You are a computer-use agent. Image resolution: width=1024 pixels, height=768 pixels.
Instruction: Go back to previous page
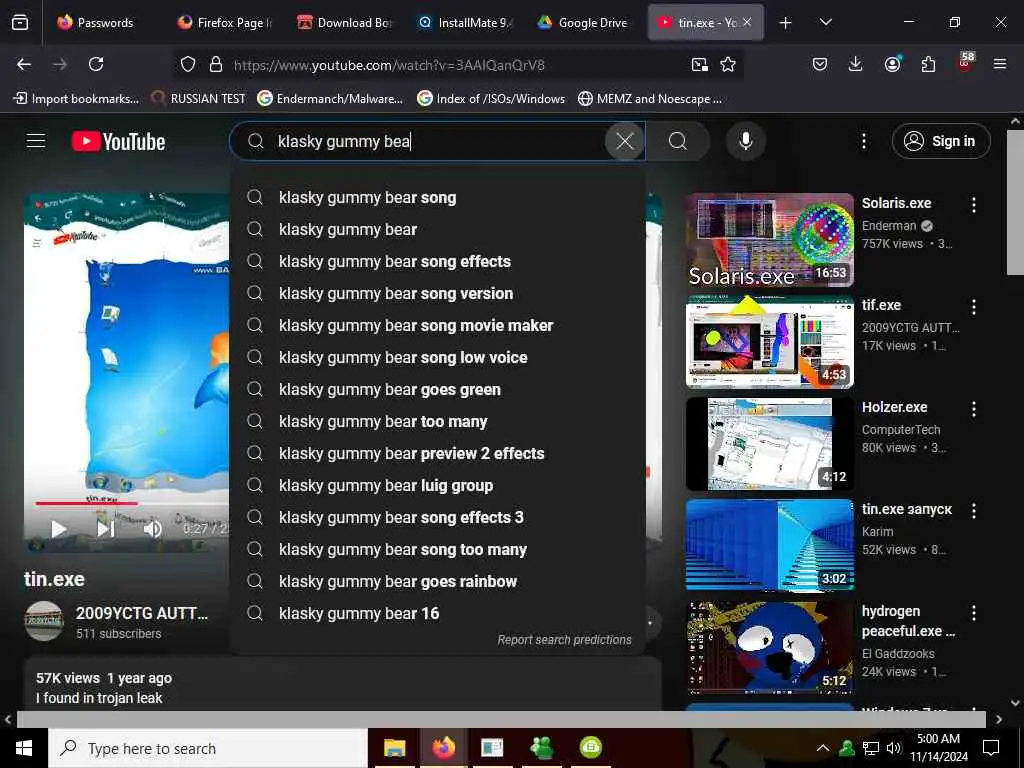pyautogui.click(x=24, y=64)
